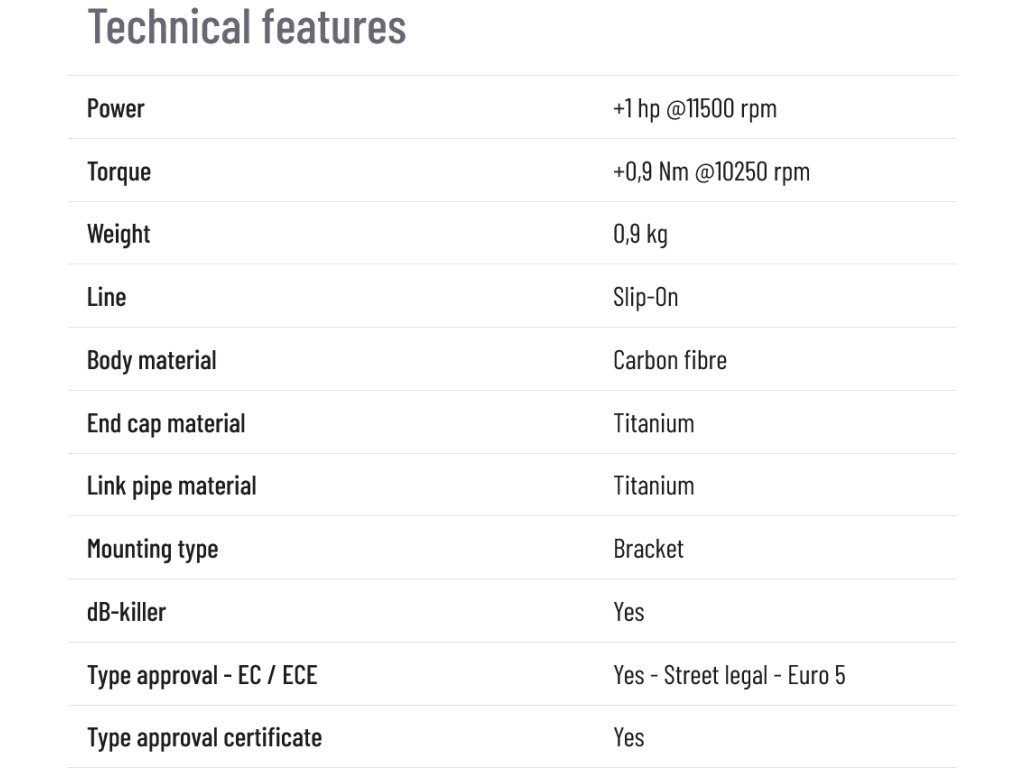The height and width of the screenshot is (768, 1024).
Task: Click the Link pipe material label
Action: click(172, 486)
